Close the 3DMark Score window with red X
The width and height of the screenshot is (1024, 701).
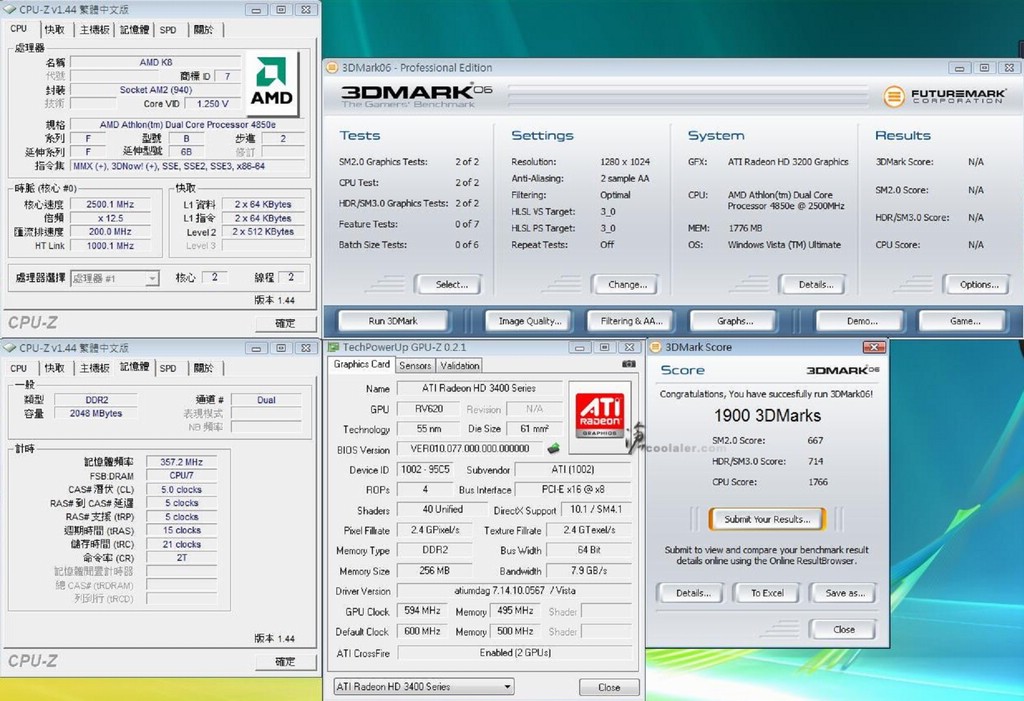tap(874, 347)
